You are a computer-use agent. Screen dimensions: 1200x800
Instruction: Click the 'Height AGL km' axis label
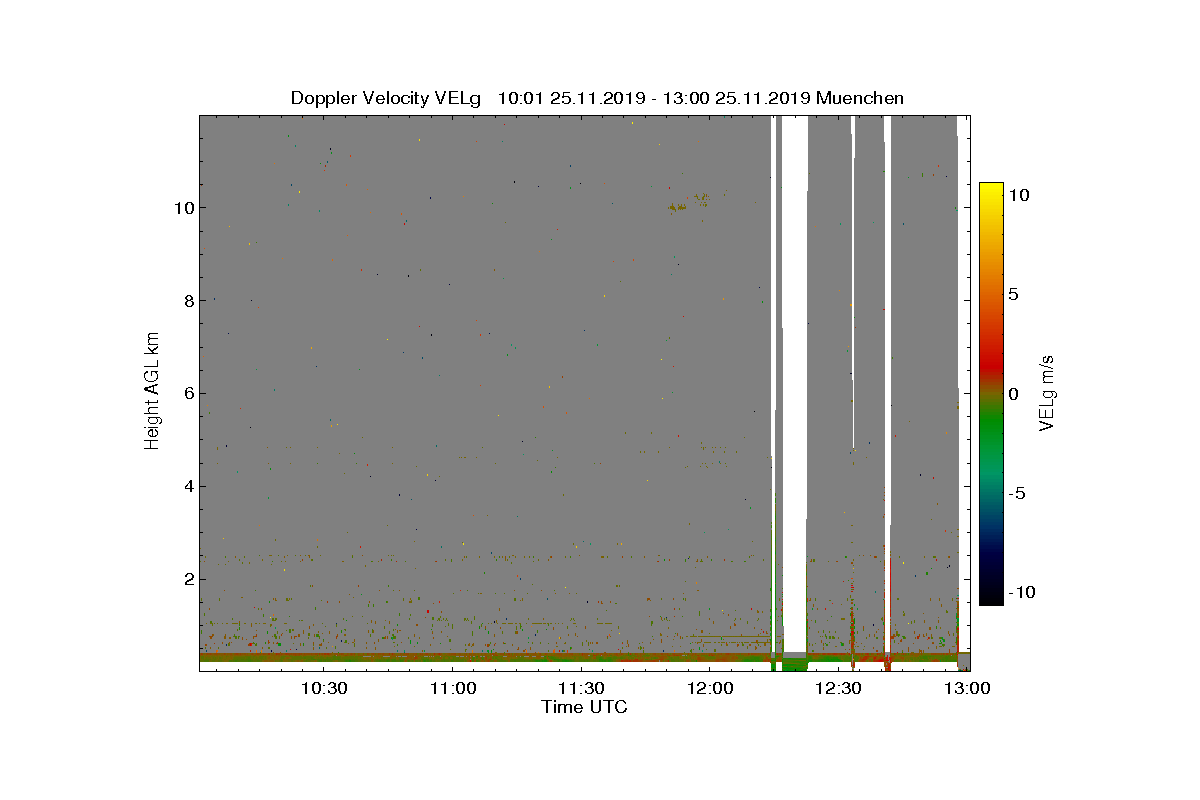click(152, 393)
